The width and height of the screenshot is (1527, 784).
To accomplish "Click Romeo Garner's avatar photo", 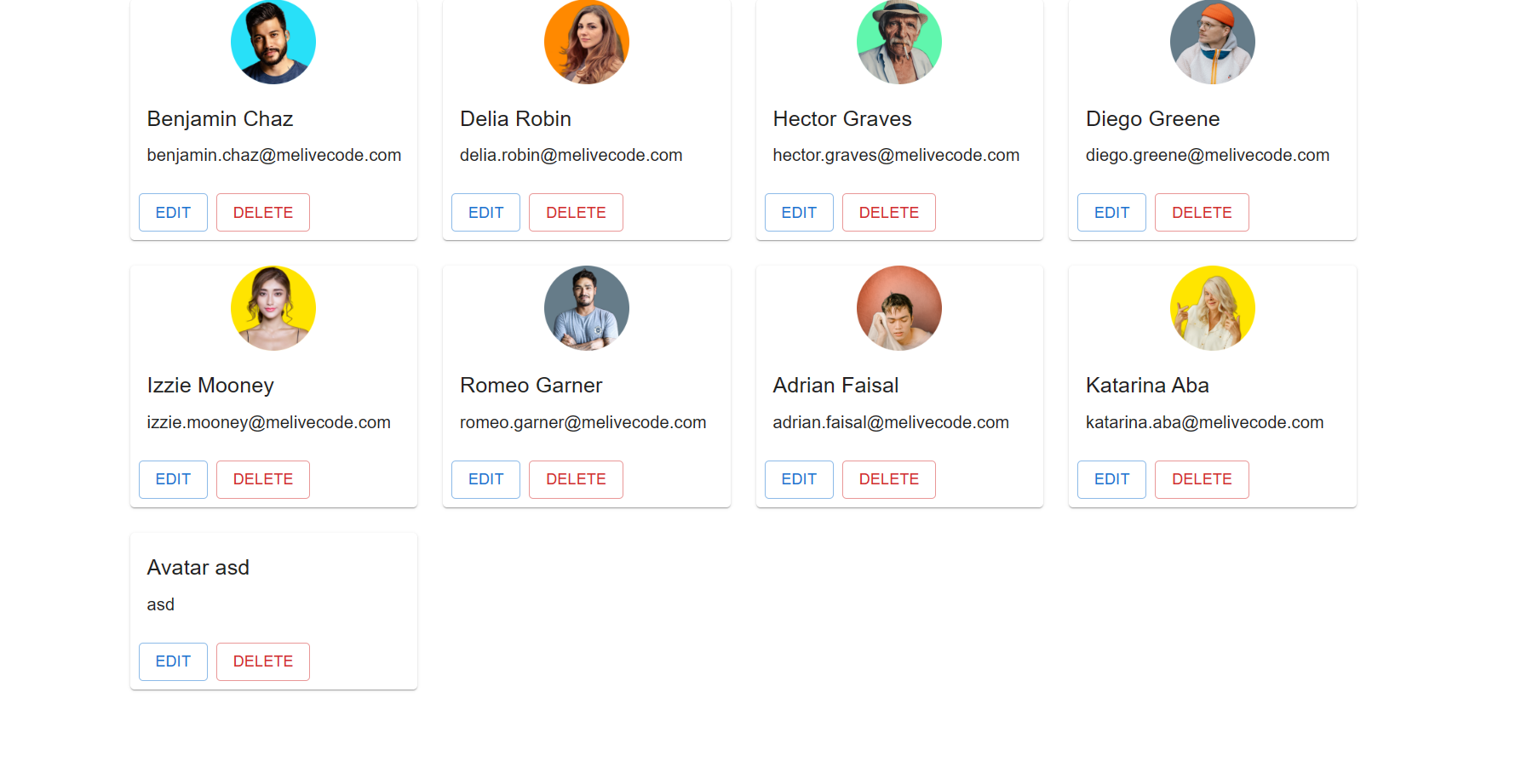I will click(587, 308).
